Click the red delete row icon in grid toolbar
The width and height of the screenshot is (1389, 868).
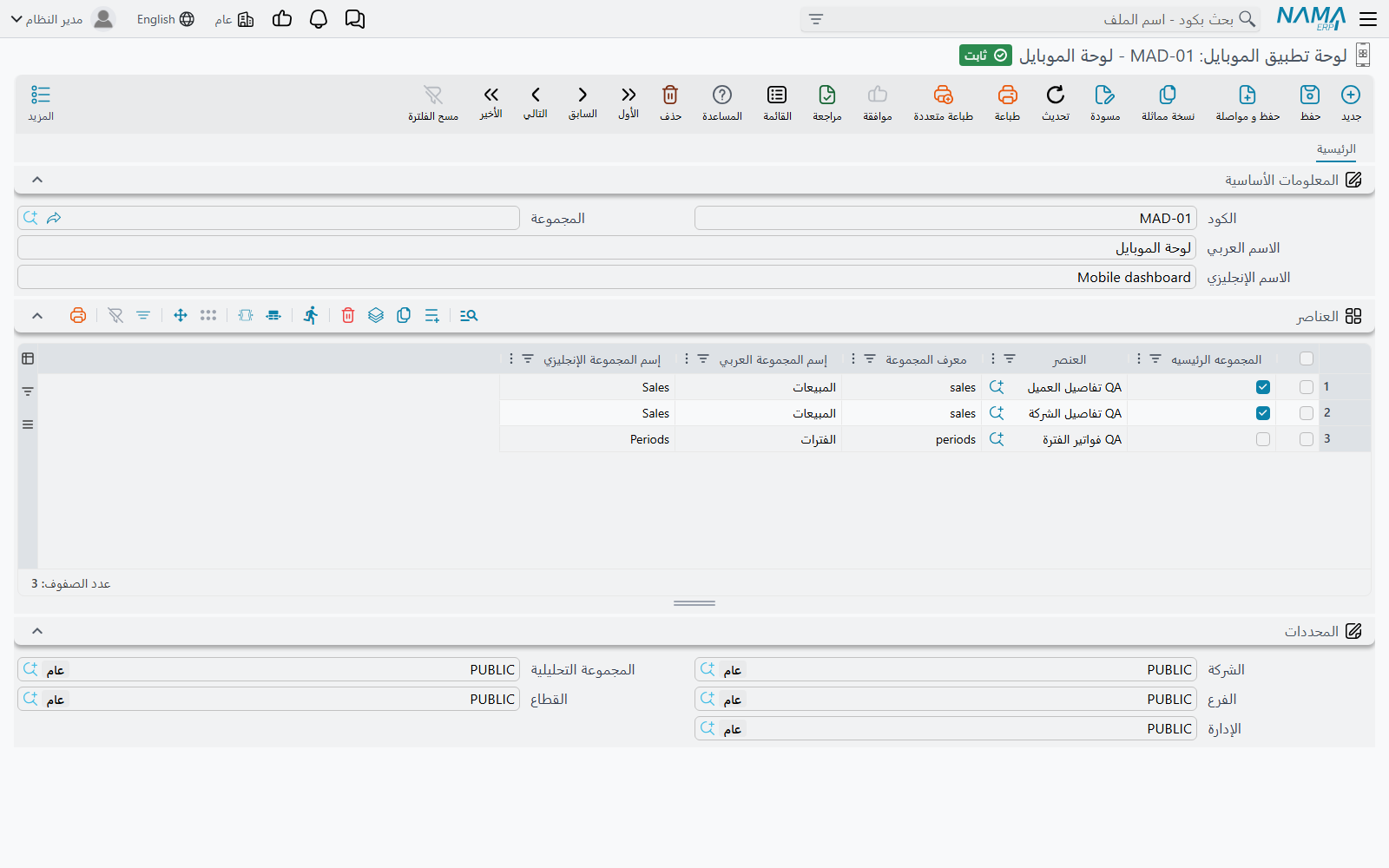[348, 315]
